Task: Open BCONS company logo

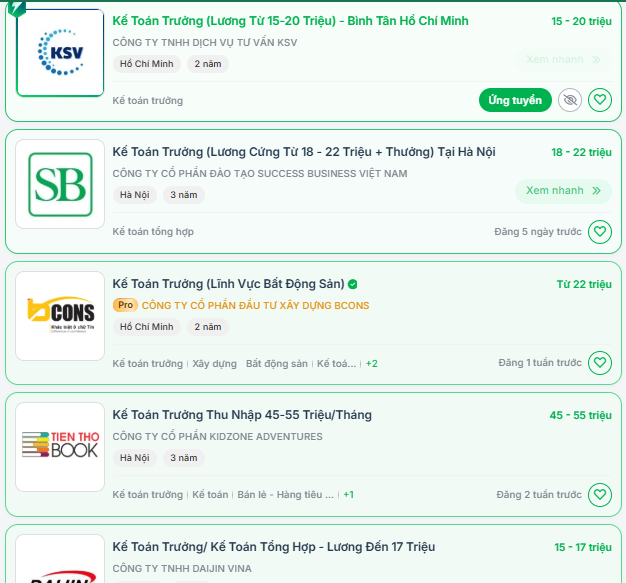Action: pos(60,316)
